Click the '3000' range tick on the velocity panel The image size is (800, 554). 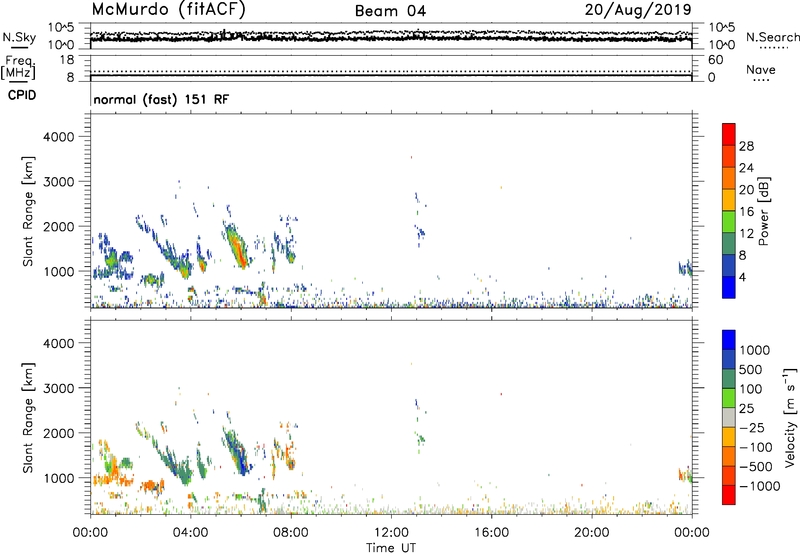[59, 388]
